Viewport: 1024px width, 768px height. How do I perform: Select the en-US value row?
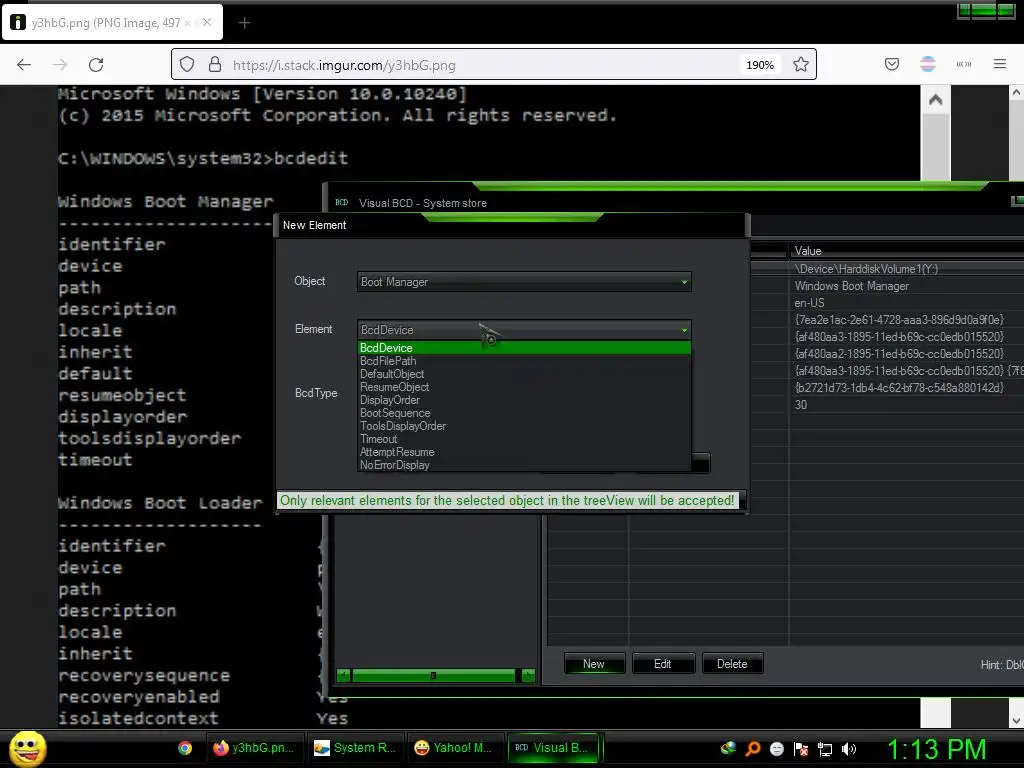click(906, 303)
